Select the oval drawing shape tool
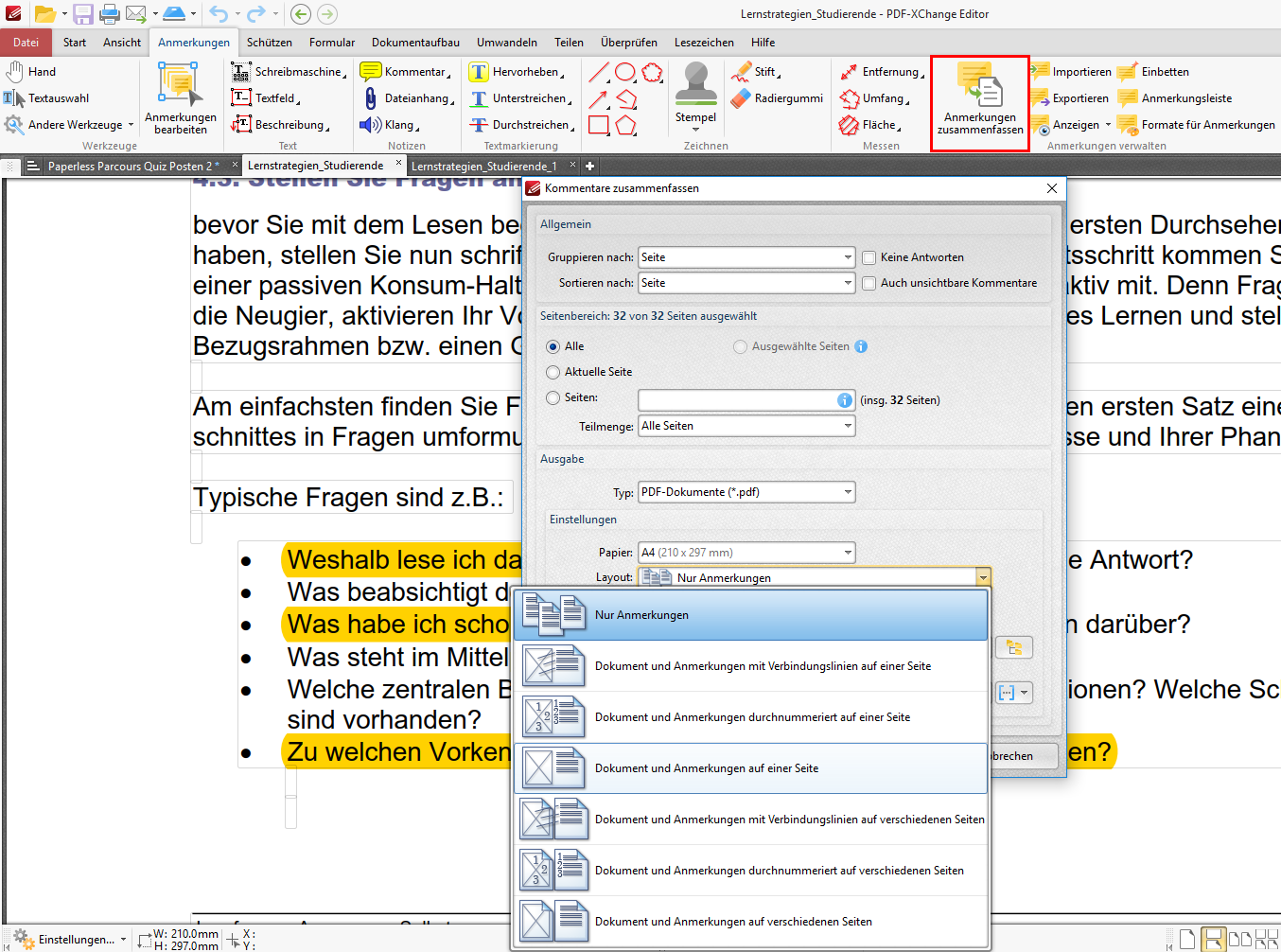Image resolution: width=1281 pixels, height=952 pixels. click(x=624, y=72)
